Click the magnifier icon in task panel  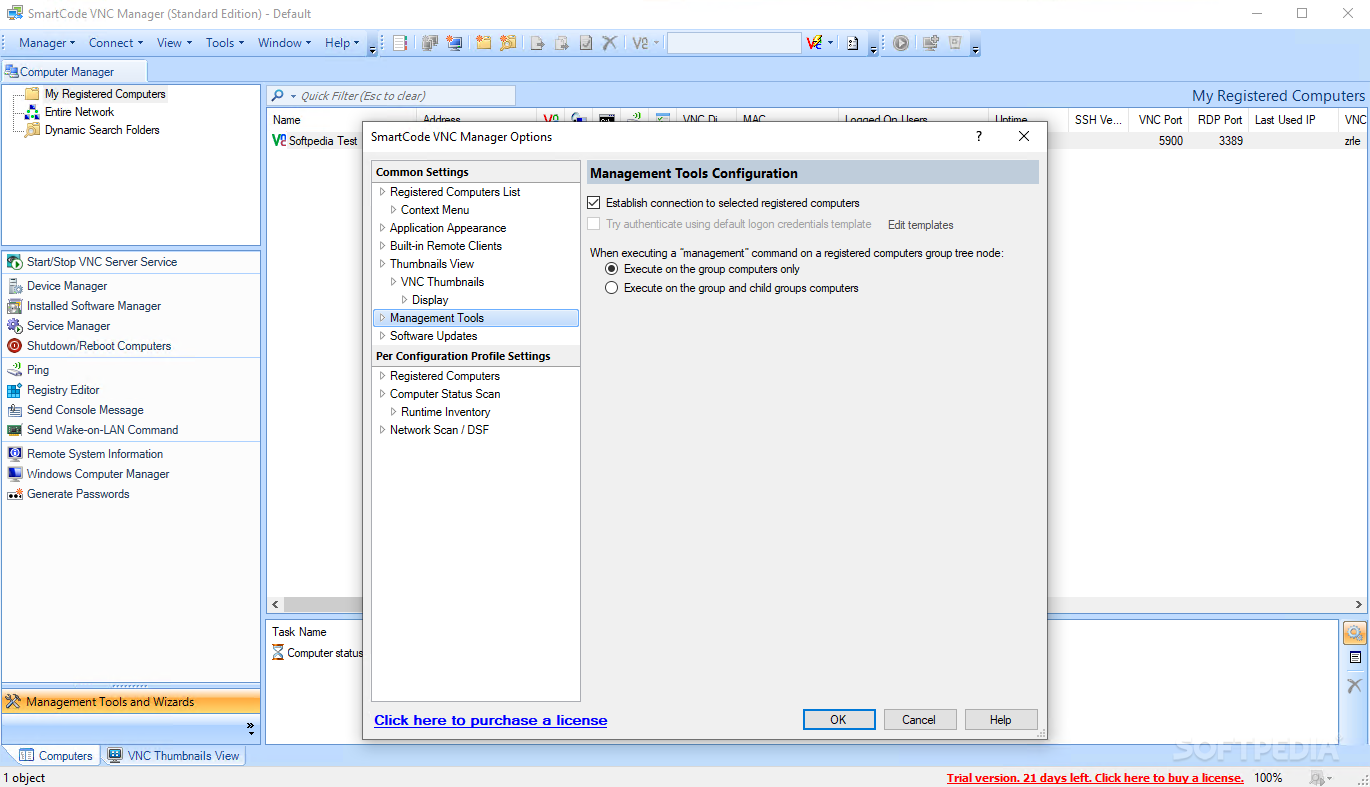[1355, 633]
